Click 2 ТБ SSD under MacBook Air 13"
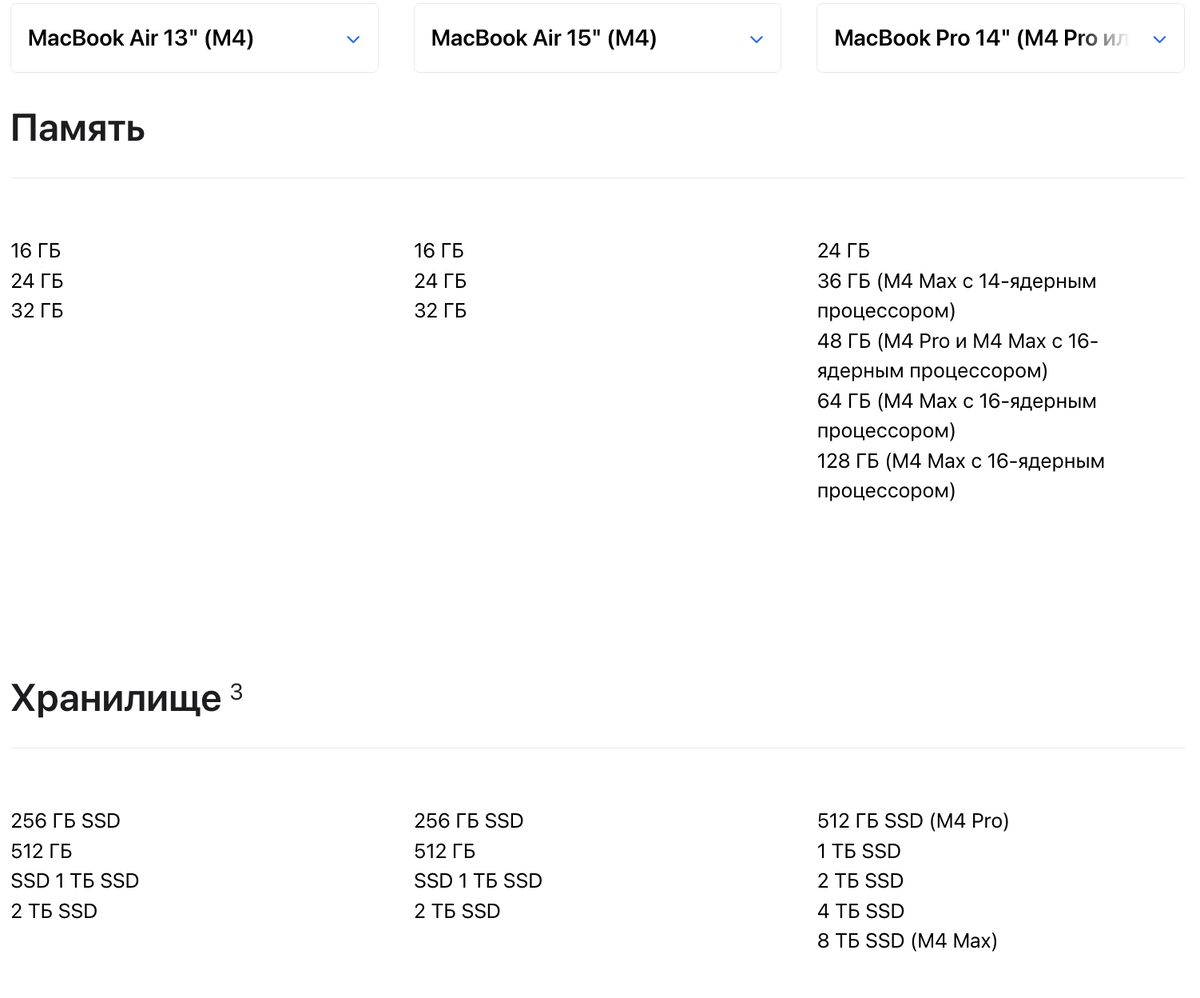1200x998 pixels. (54, 911)
